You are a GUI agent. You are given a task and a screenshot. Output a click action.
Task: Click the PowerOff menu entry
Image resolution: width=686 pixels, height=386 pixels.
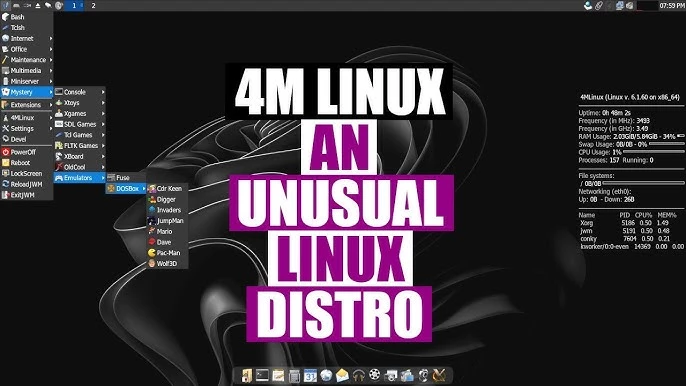(x=27, y=152)
